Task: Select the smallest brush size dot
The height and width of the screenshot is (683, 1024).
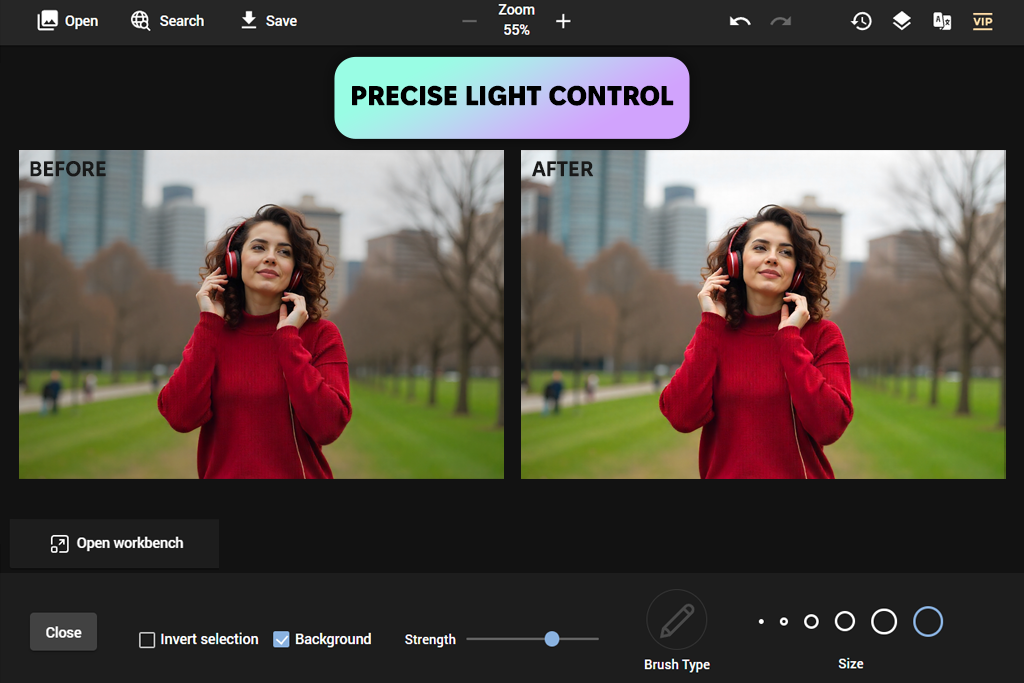Action: tap(761, 622)
